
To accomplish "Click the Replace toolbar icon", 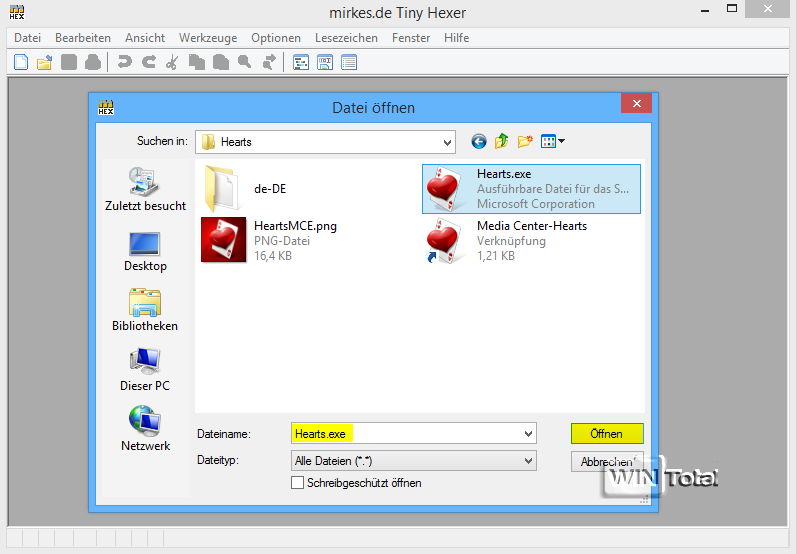I will coord(269,63).
